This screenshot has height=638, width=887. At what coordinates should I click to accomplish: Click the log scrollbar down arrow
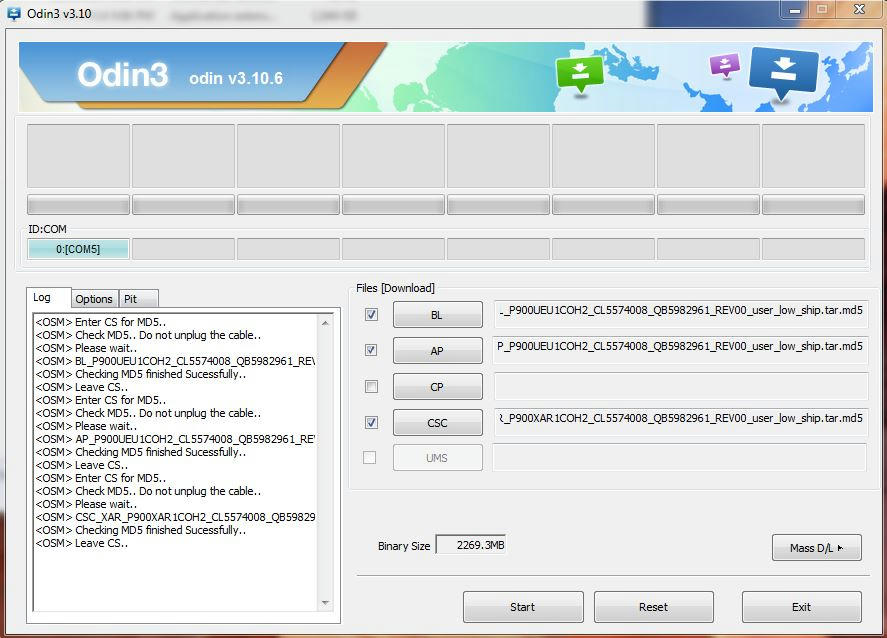point(327,604)
